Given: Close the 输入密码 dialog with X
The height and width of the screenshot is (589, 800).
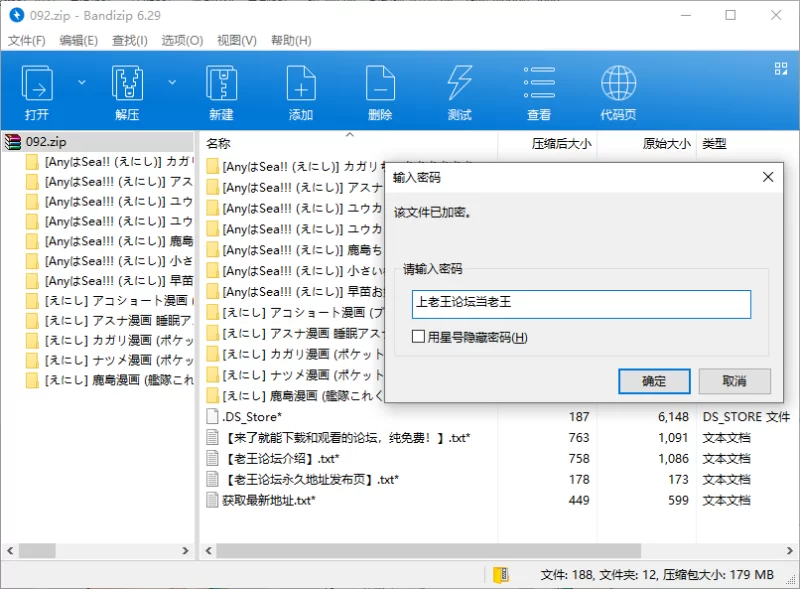Looking at the screenshot, I should pos(768,177).
